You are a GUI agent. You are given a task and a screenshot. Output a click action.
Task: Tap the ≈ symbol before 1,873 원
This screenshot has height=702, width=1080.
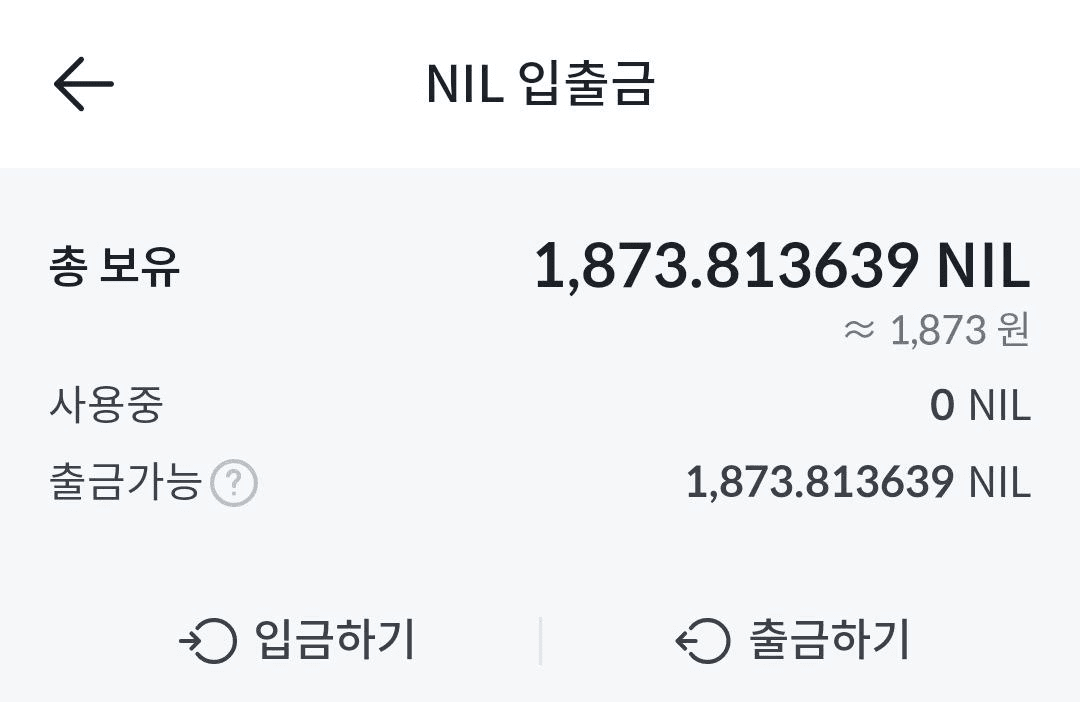pos(859,331)
